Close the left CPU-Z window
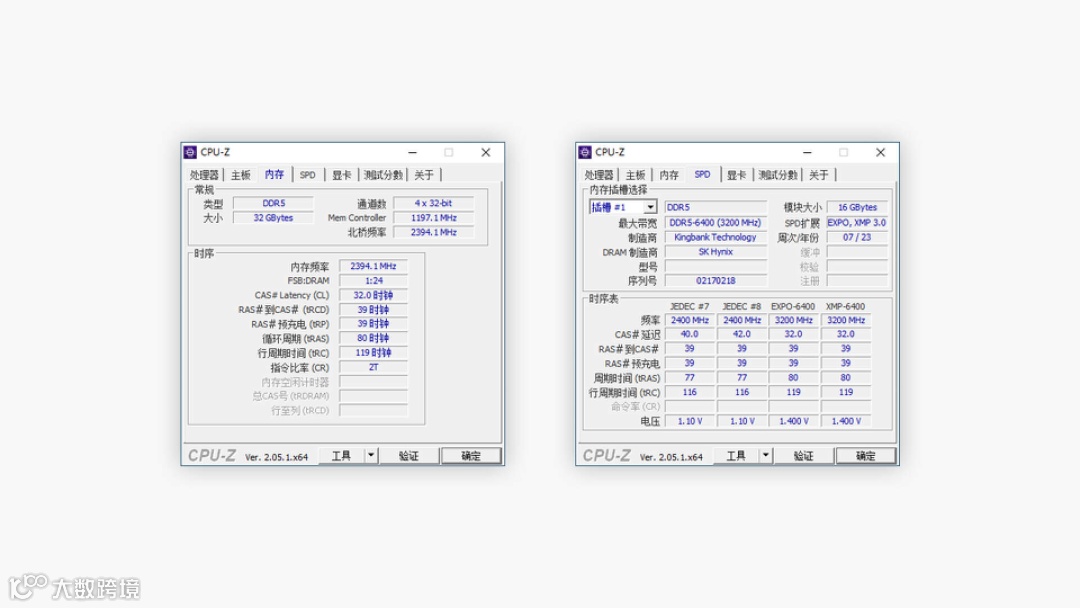1080x608 pixels. point(486,152)
